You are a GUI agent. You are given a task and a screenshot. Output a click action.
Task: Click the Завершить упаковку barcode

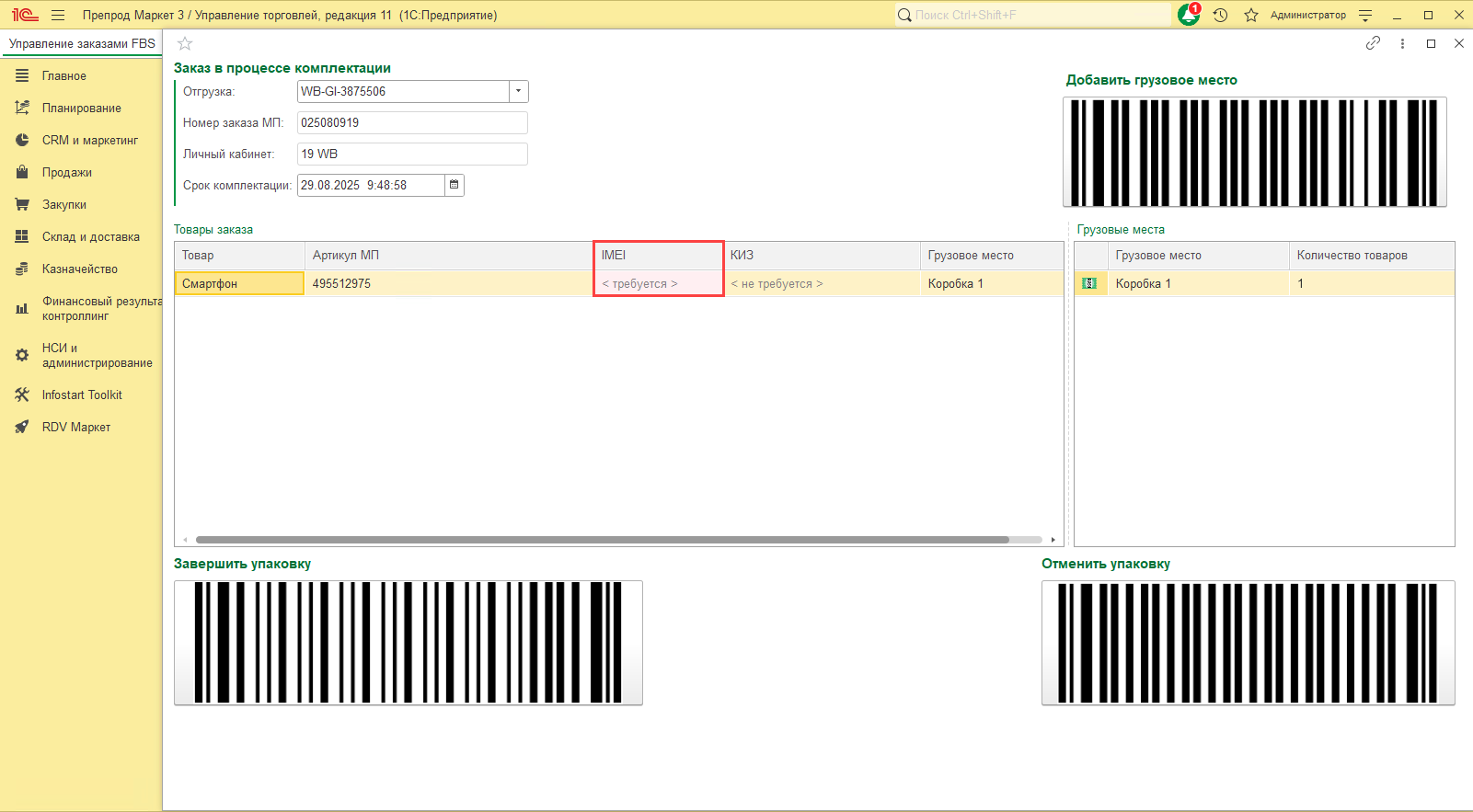tap(409, 643)
